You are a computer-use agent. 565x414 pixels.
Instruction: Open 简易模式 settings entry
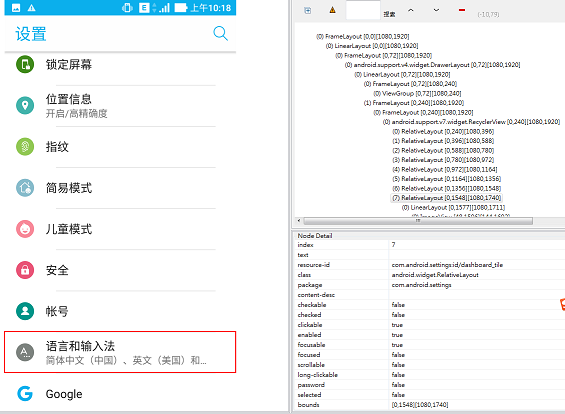click(120, 188)
